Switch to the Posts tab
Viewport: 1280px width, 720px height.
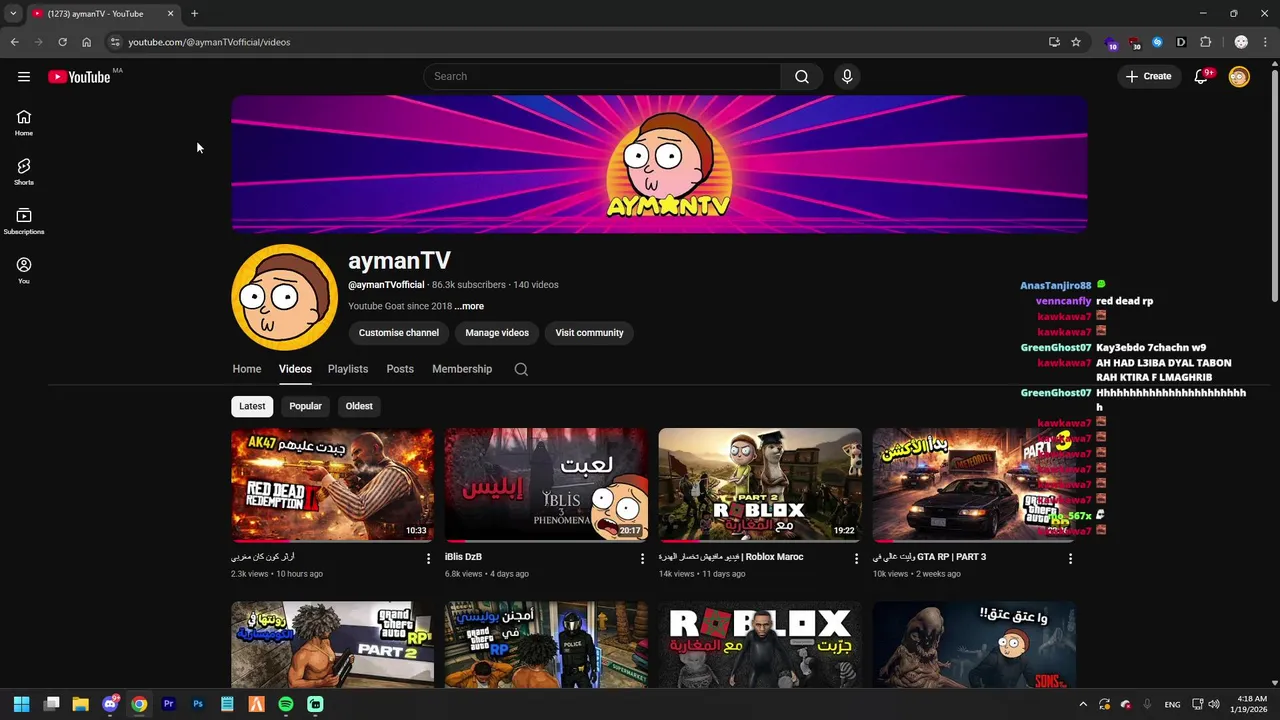pyautogui.click(x=400, y=369)
